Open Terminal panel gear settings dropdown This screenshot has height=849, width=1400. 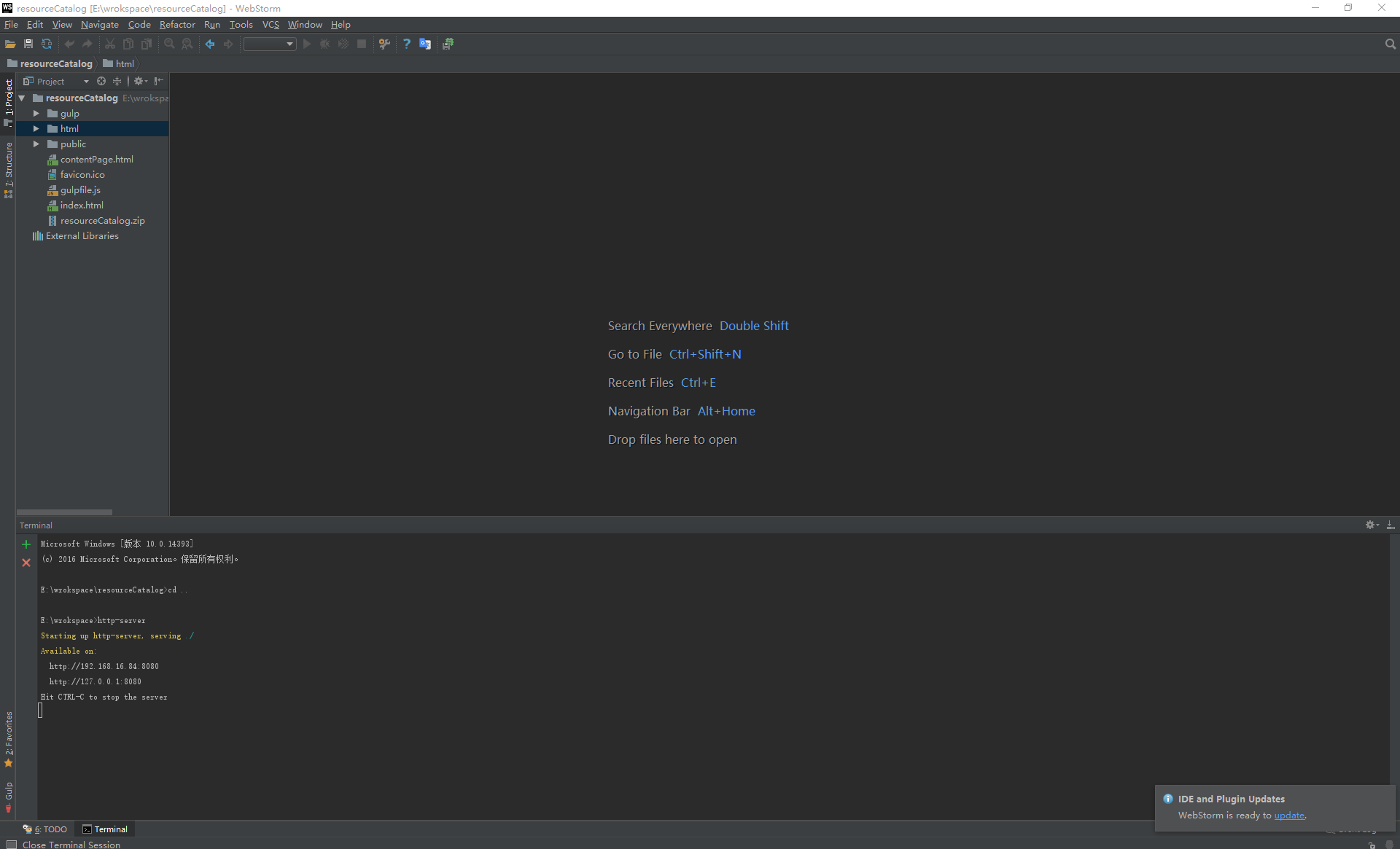tap(1372, 525)
